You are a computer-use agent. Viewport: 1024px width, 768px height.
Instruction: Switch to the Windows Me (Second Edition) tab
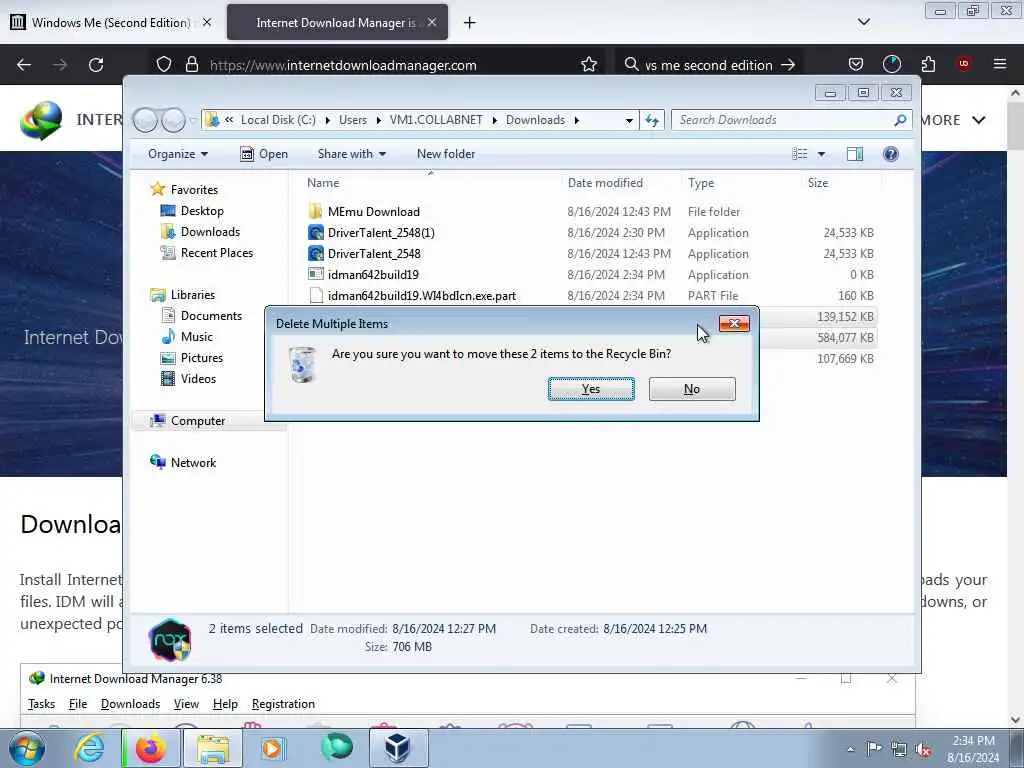111,22
